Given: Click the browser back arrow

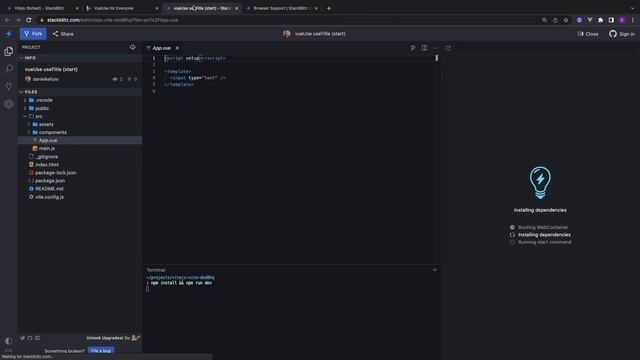Looking at the screenshot, I should (x=7, y=20).
